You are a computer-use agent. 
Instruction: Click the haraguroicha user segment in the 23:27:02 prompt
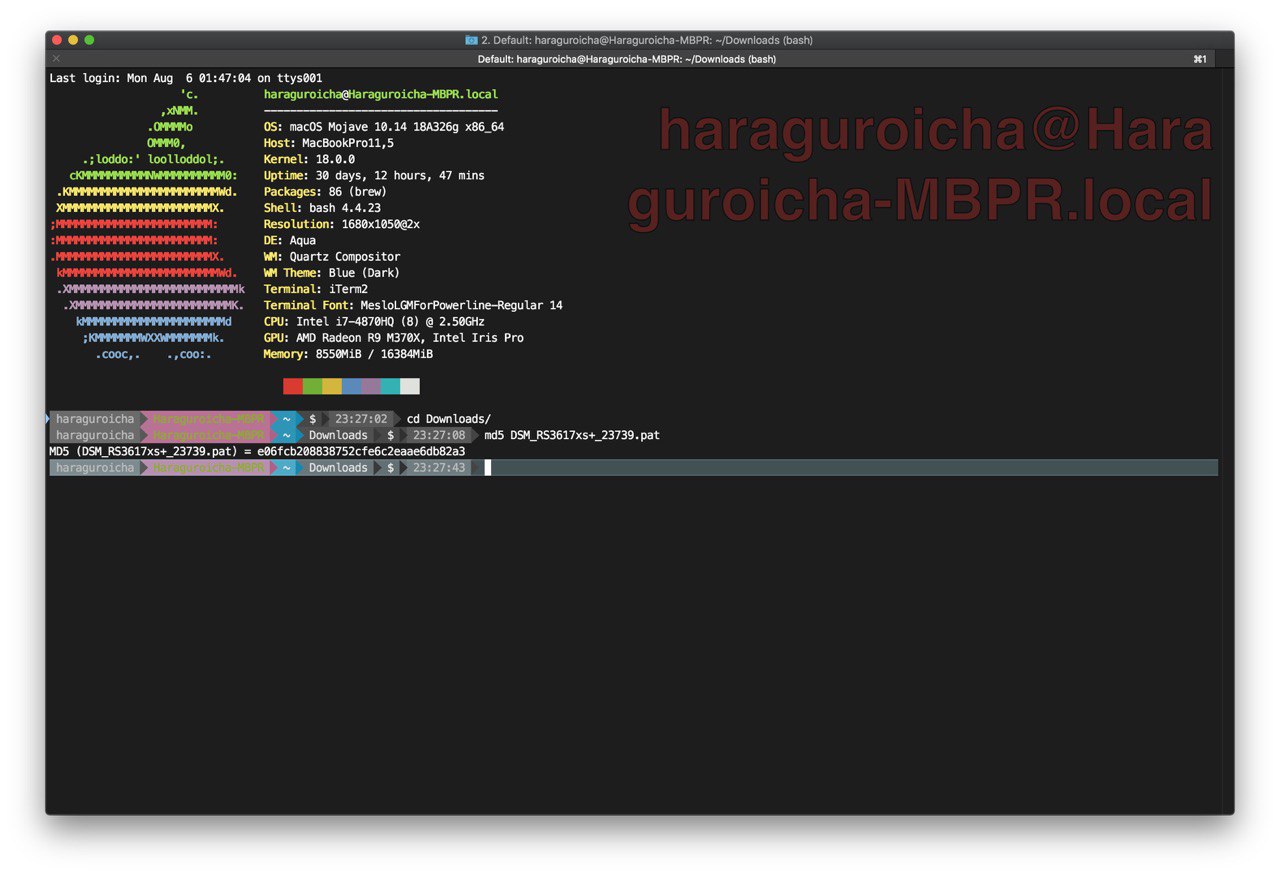95,419
